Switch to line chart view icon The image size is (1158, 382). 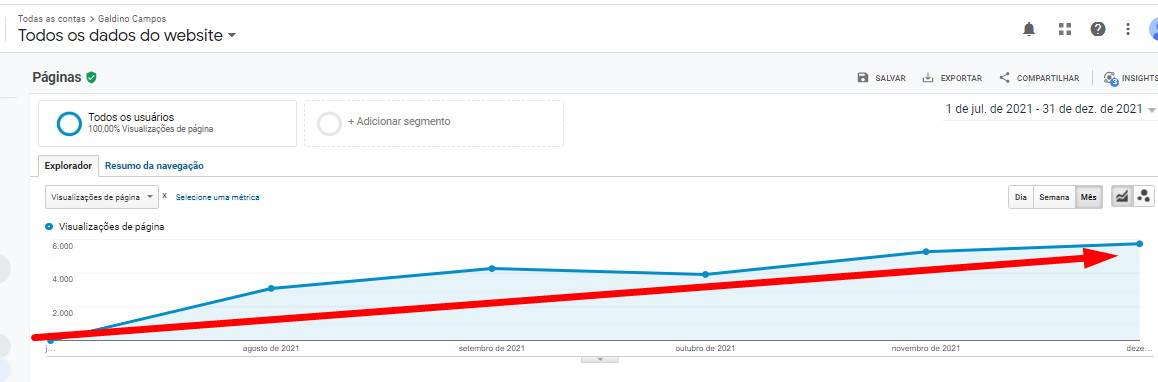pos(1123,197)
